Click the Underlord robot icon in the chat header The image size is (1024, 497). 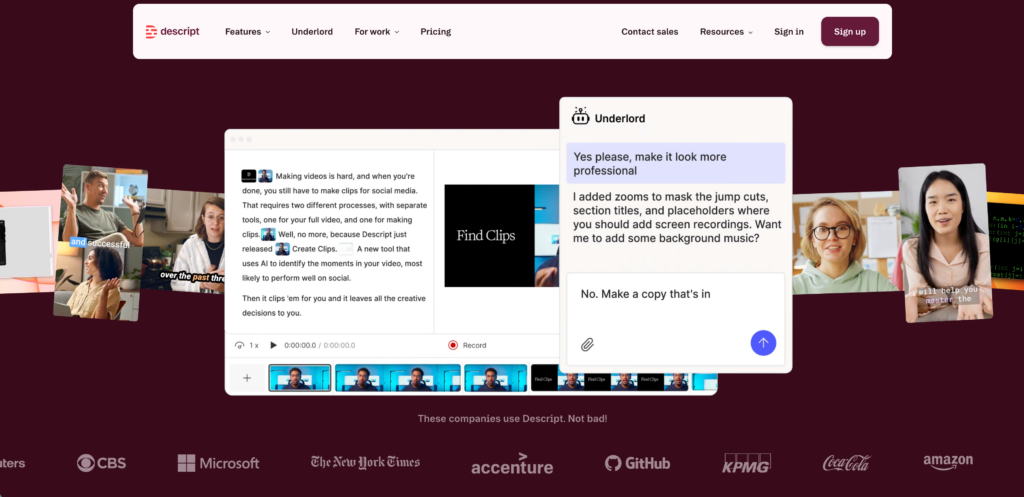pos(580,117)
